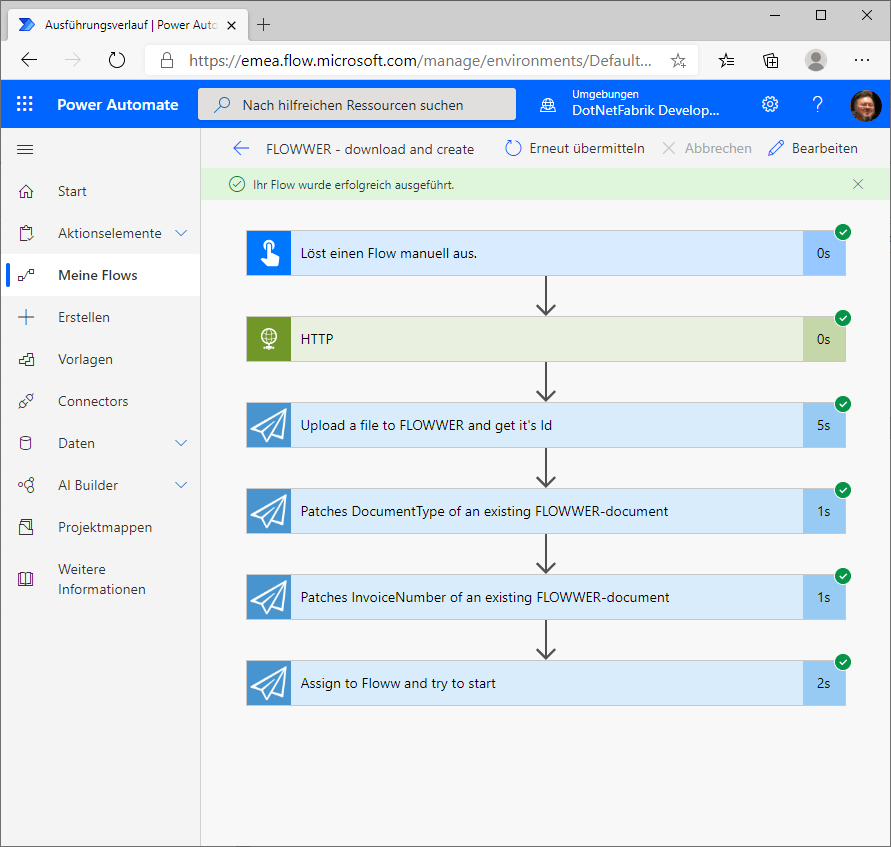Expand the Aktionselemente submenu chevron

(181, 233)
